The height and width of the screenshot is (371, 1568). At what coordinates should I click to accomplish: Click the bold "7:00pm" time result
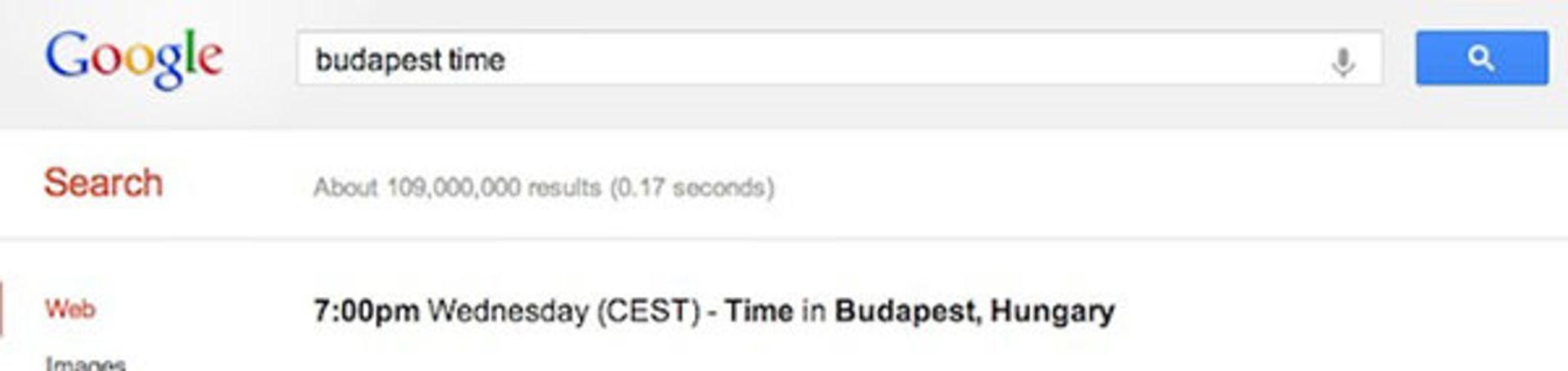pos(366,311)
